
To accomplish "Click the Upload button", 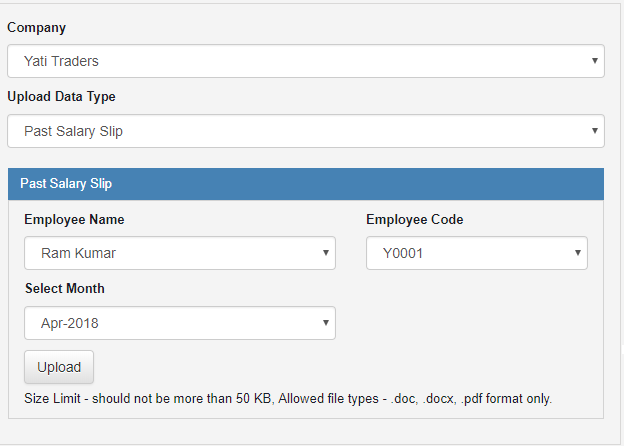I will pyautogui.click(x=59, y=367).
